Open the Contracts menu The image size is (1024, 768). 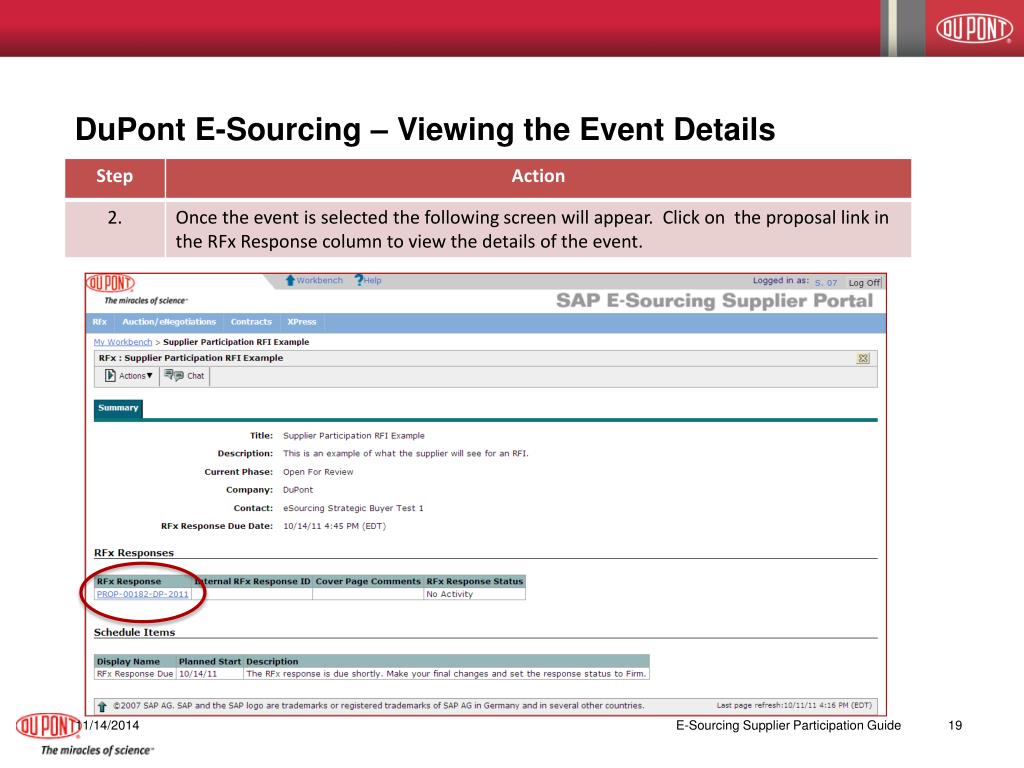pyautogui.click(x=251, y=322)
